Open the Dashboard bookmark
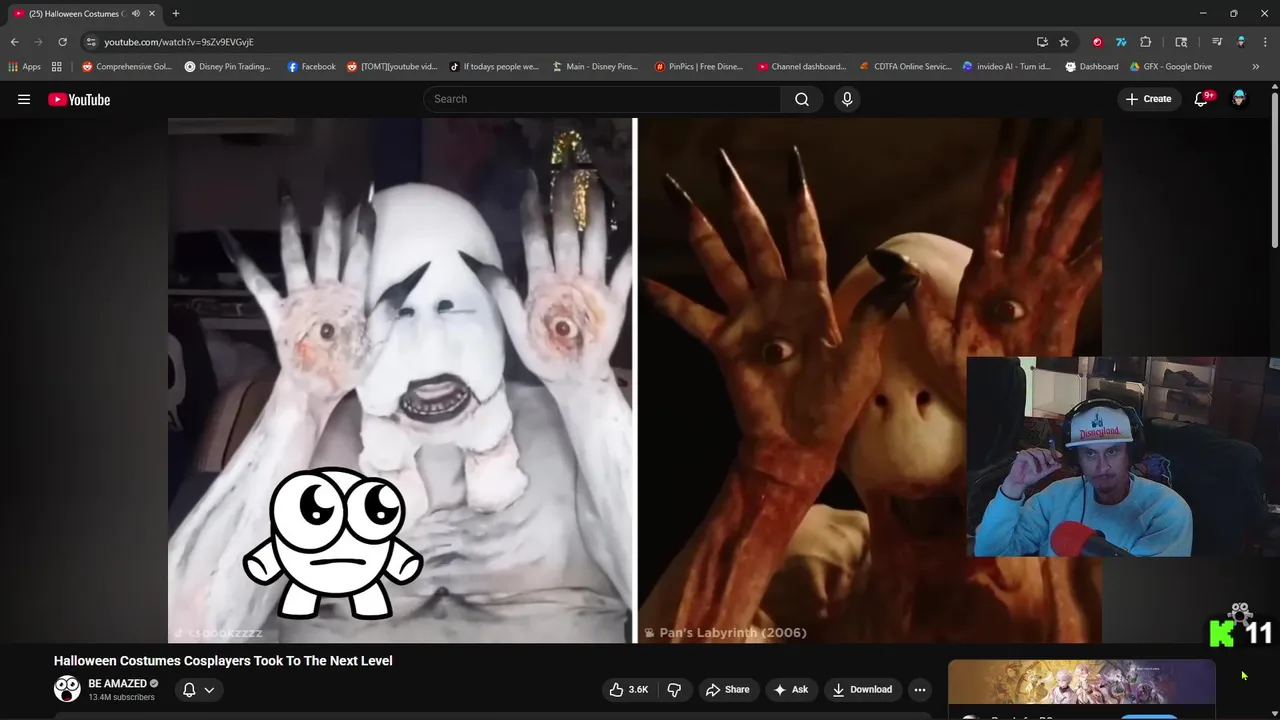 coord(1091,67)
